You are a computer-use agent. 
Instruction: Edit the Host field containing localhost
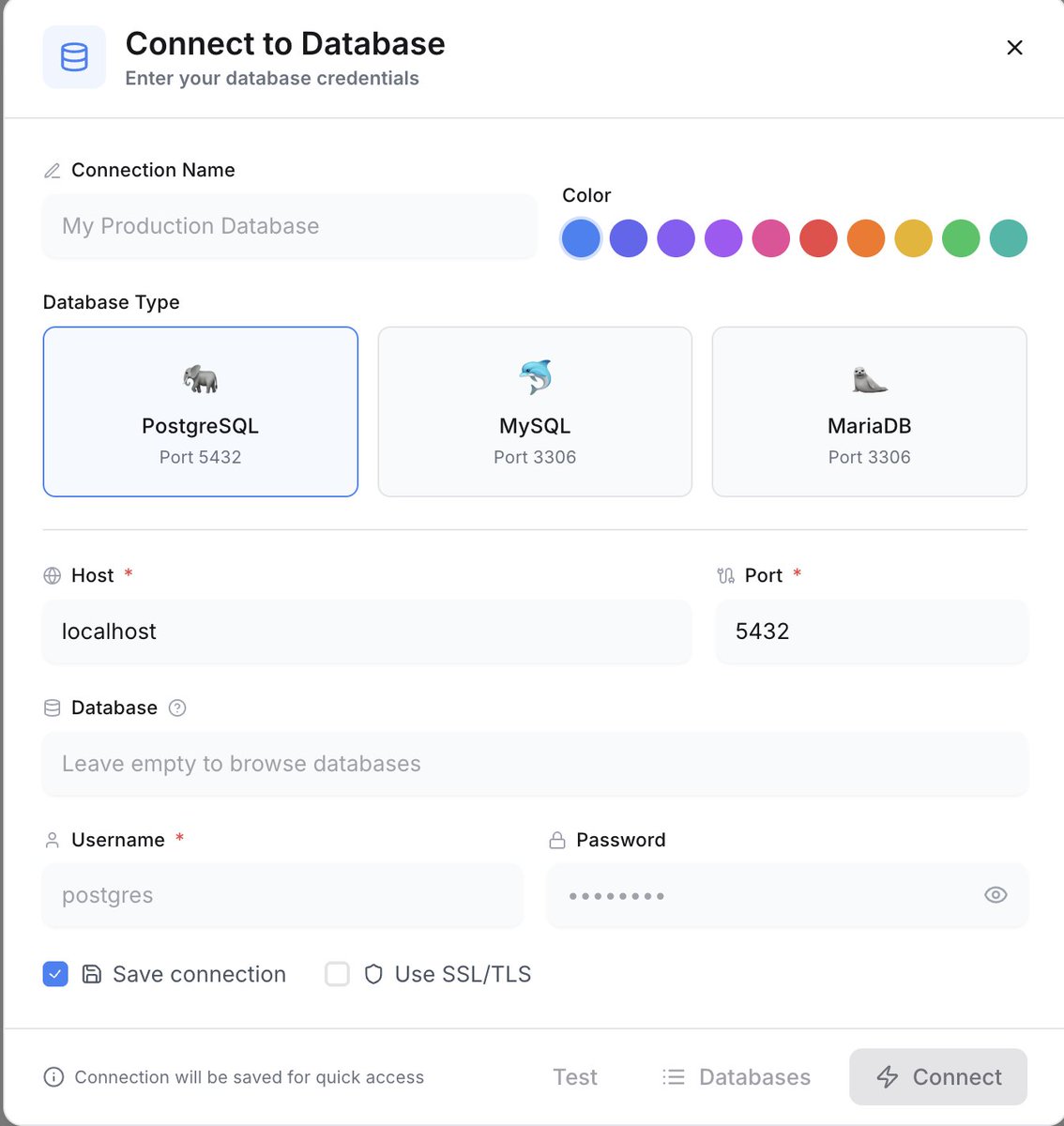(x=367, y=631)
